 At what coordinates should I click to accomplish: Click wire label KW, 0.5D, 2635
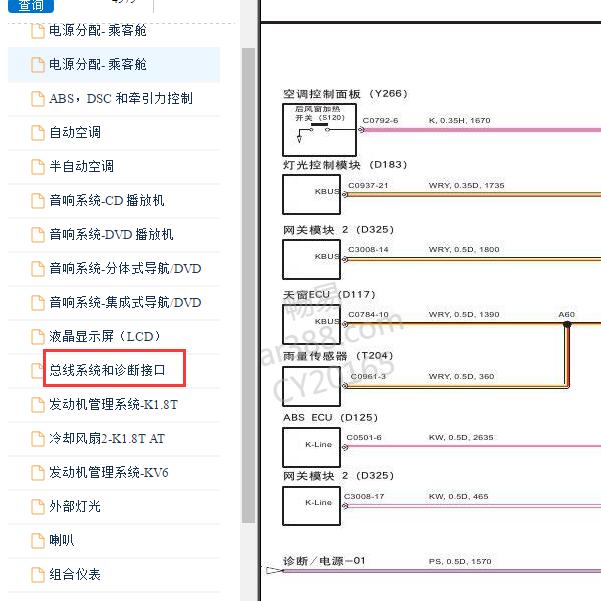pyautogui.click(x=461, y=437)
